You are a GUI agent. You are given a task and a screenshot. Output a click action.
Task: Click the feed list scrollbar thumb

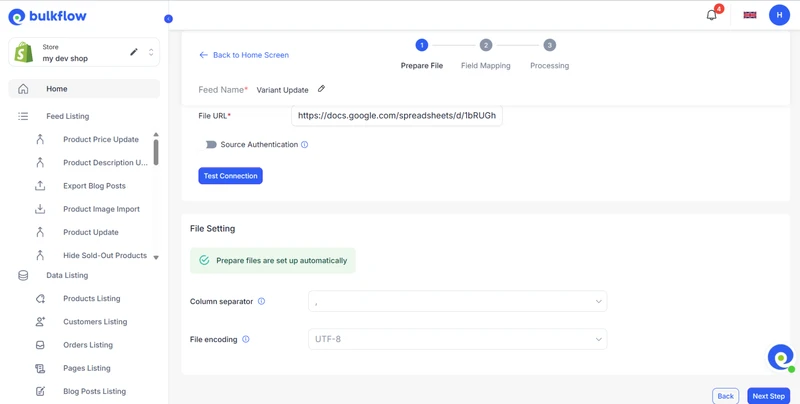156,152
